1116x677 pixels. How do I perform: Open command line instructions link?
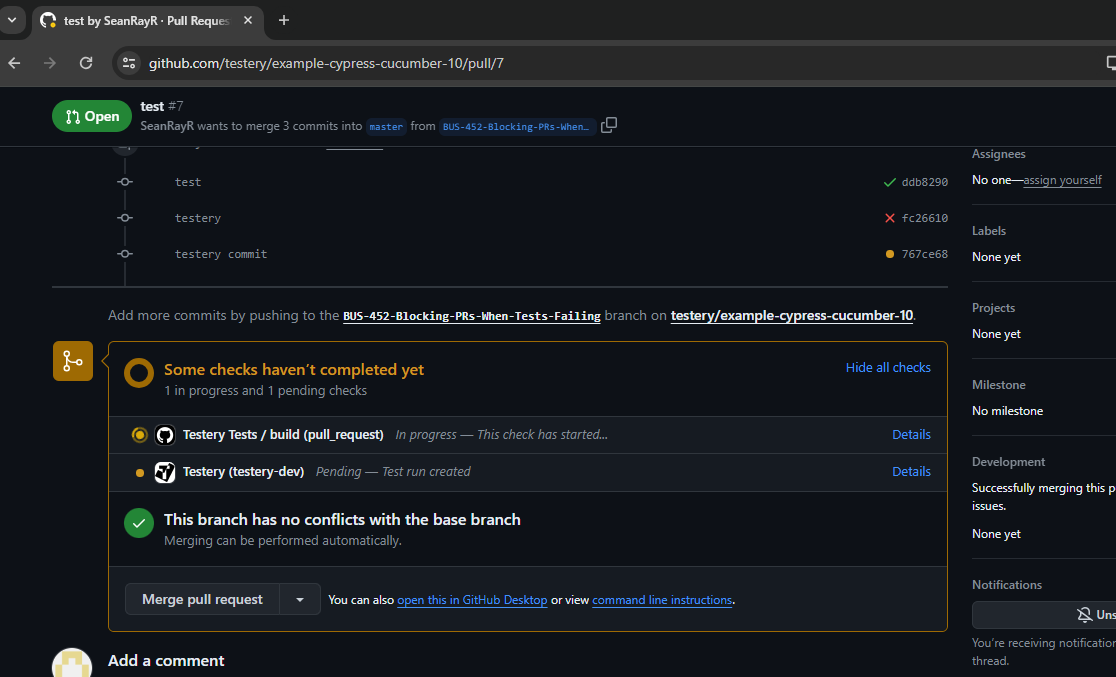click(662, 600)
